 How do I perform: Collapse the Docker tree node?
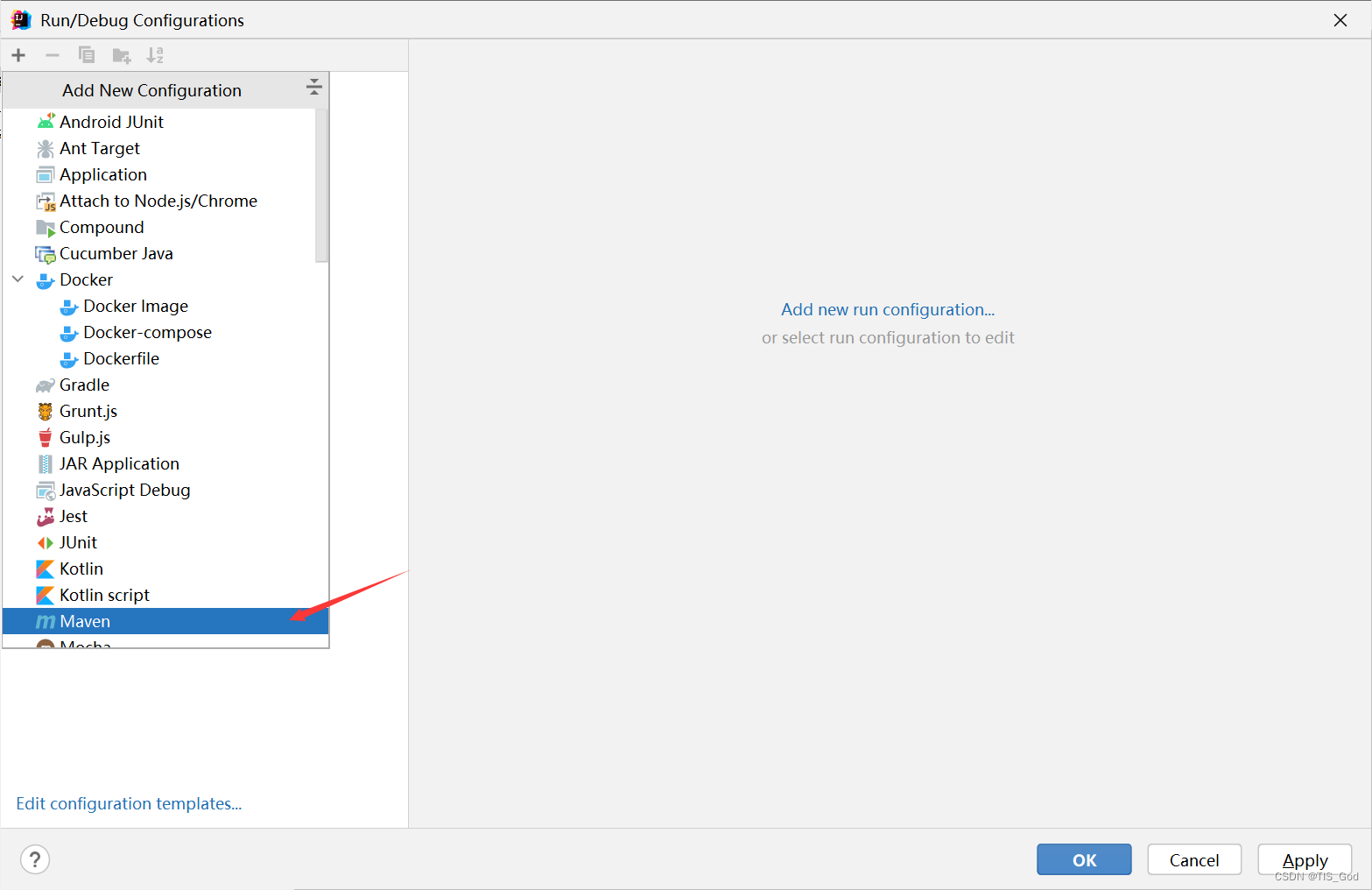pyautogui.click(x=18, y=279)
